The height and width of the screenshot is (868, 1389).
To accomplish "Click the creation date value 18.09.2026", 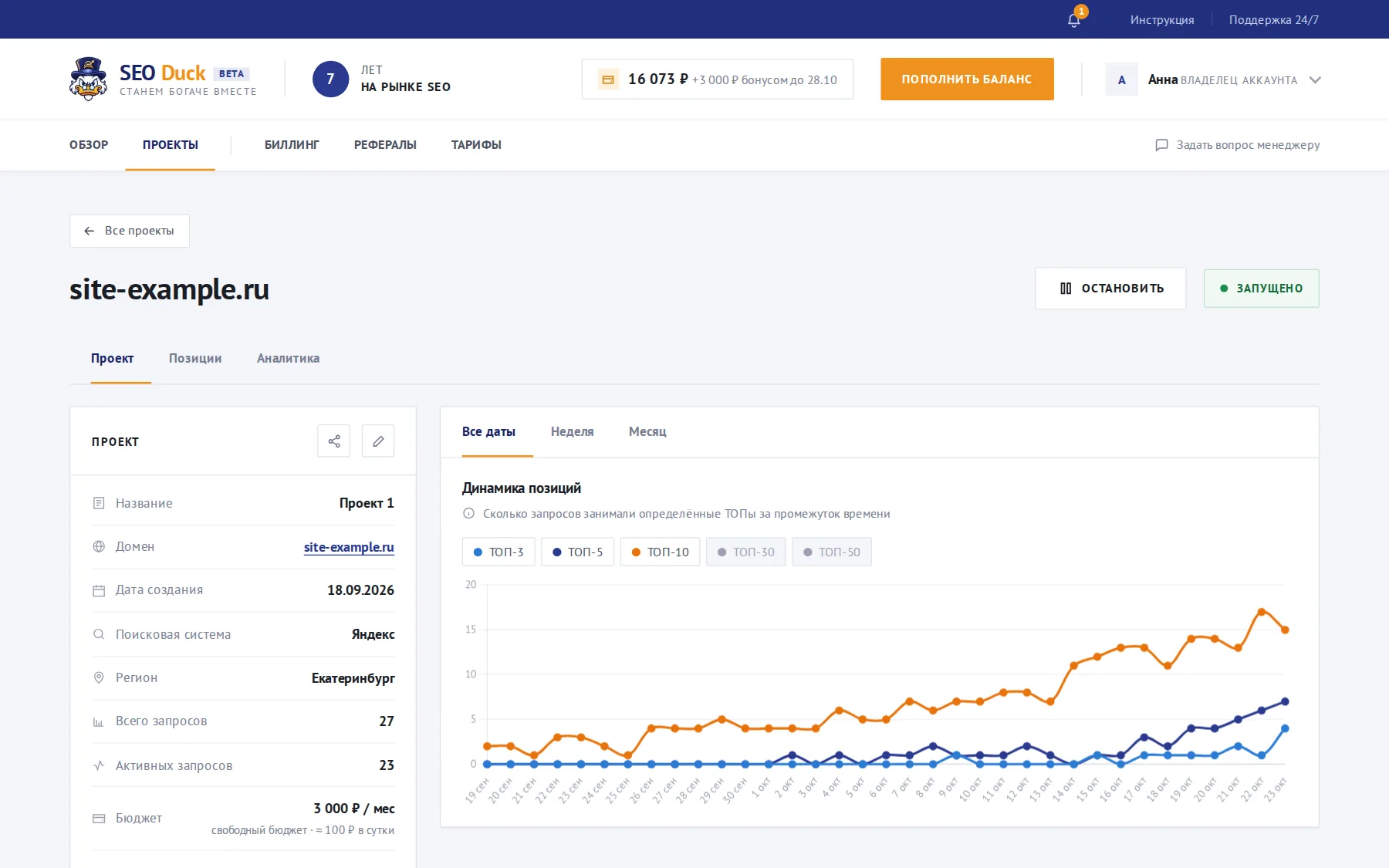I will coord(360,590).
